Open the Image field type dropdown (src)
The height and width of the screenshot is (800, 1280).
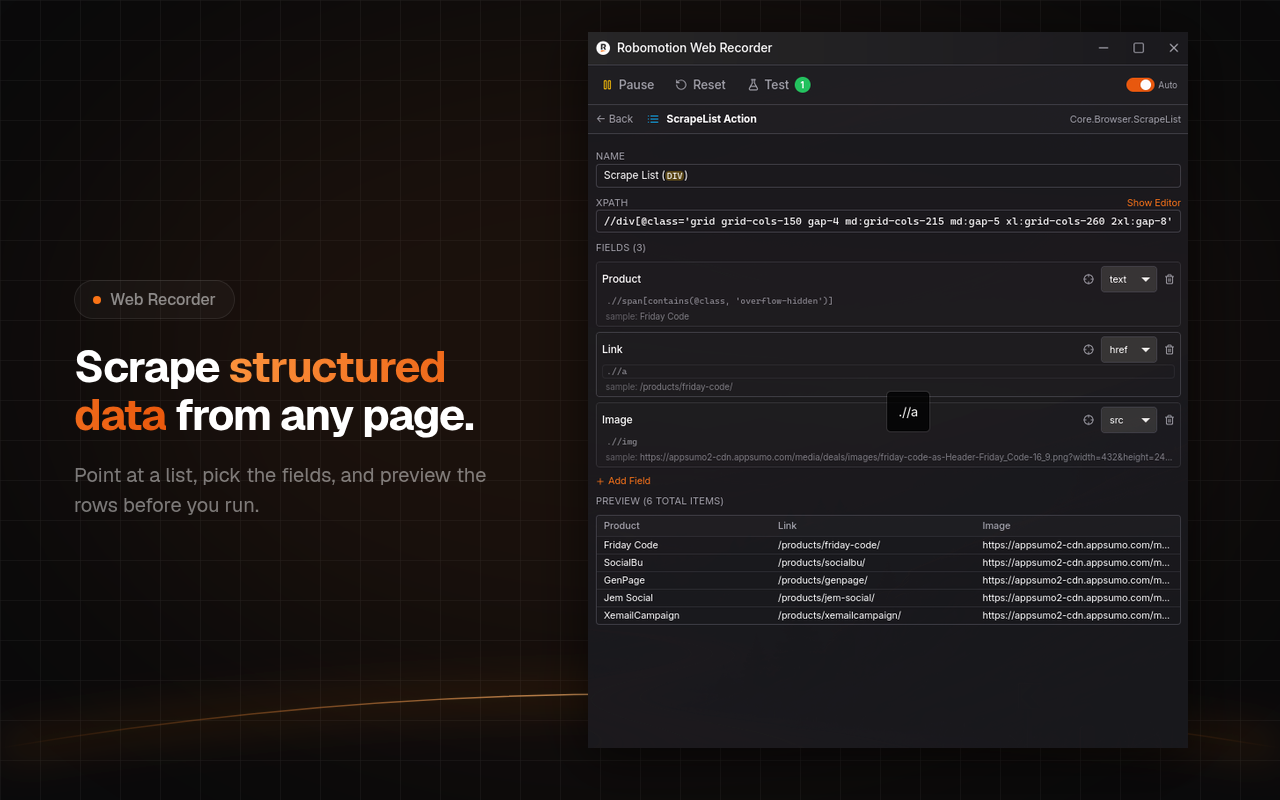[x=1129, y=420]
